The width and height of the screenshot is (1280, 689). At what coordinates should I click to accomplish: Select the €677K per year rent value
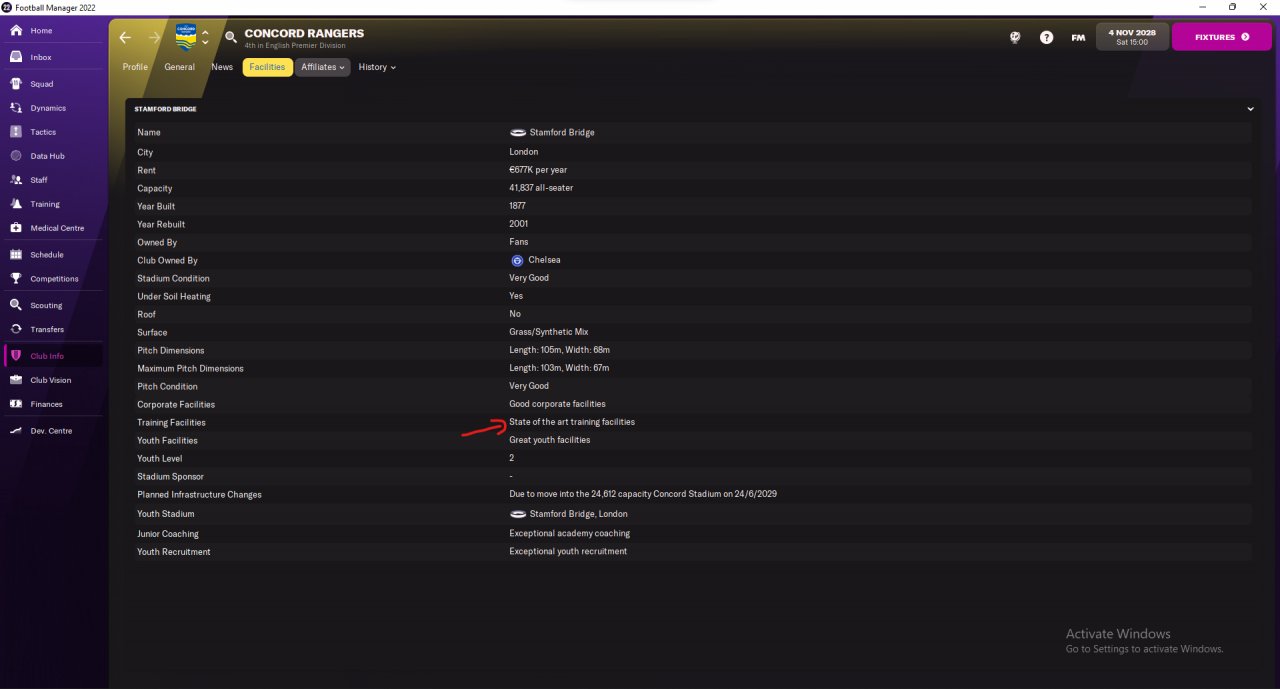(538, 170)
